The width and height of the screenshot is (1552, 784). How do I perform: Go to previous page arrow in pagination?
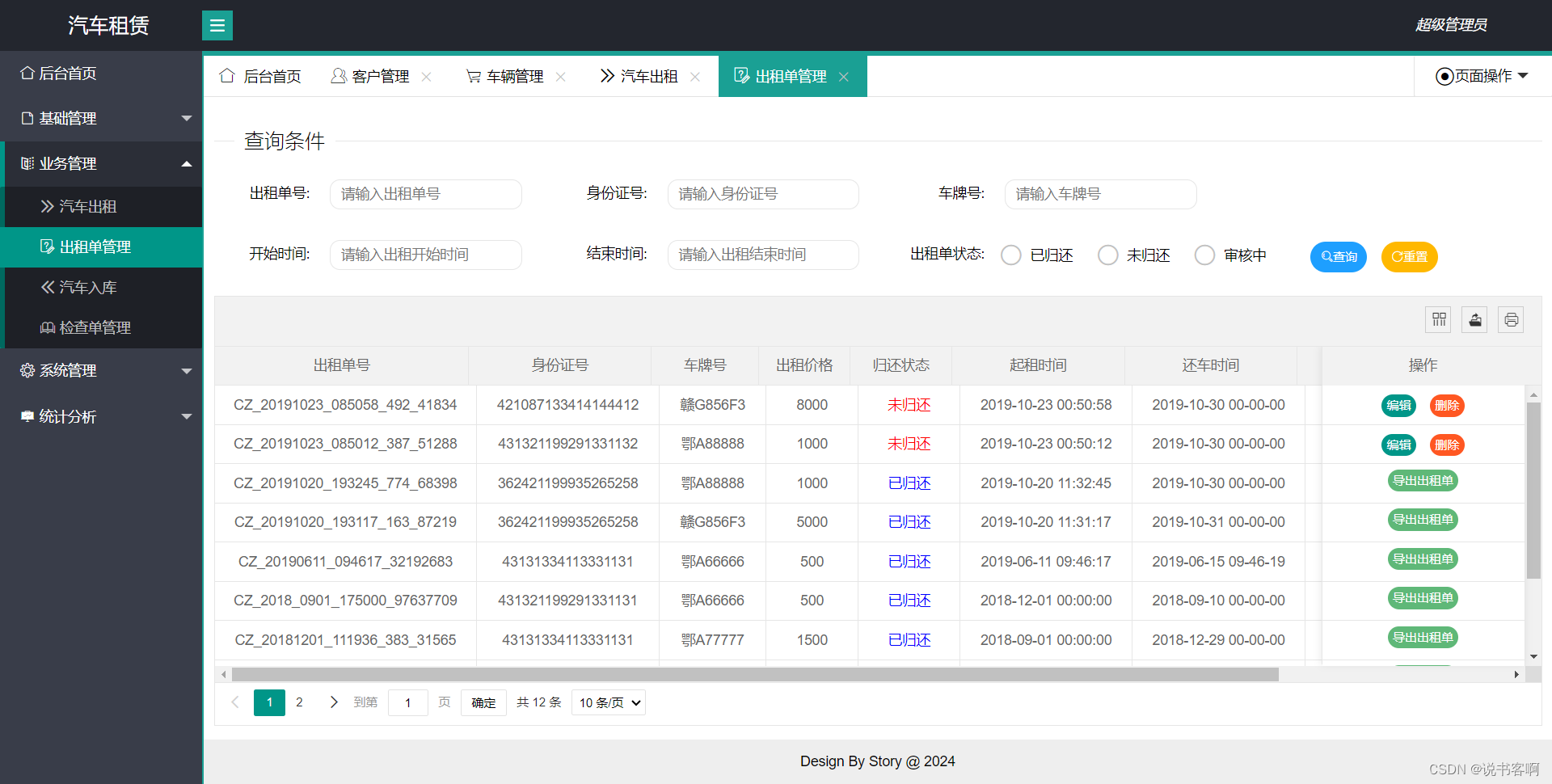[x=235, y=702]
